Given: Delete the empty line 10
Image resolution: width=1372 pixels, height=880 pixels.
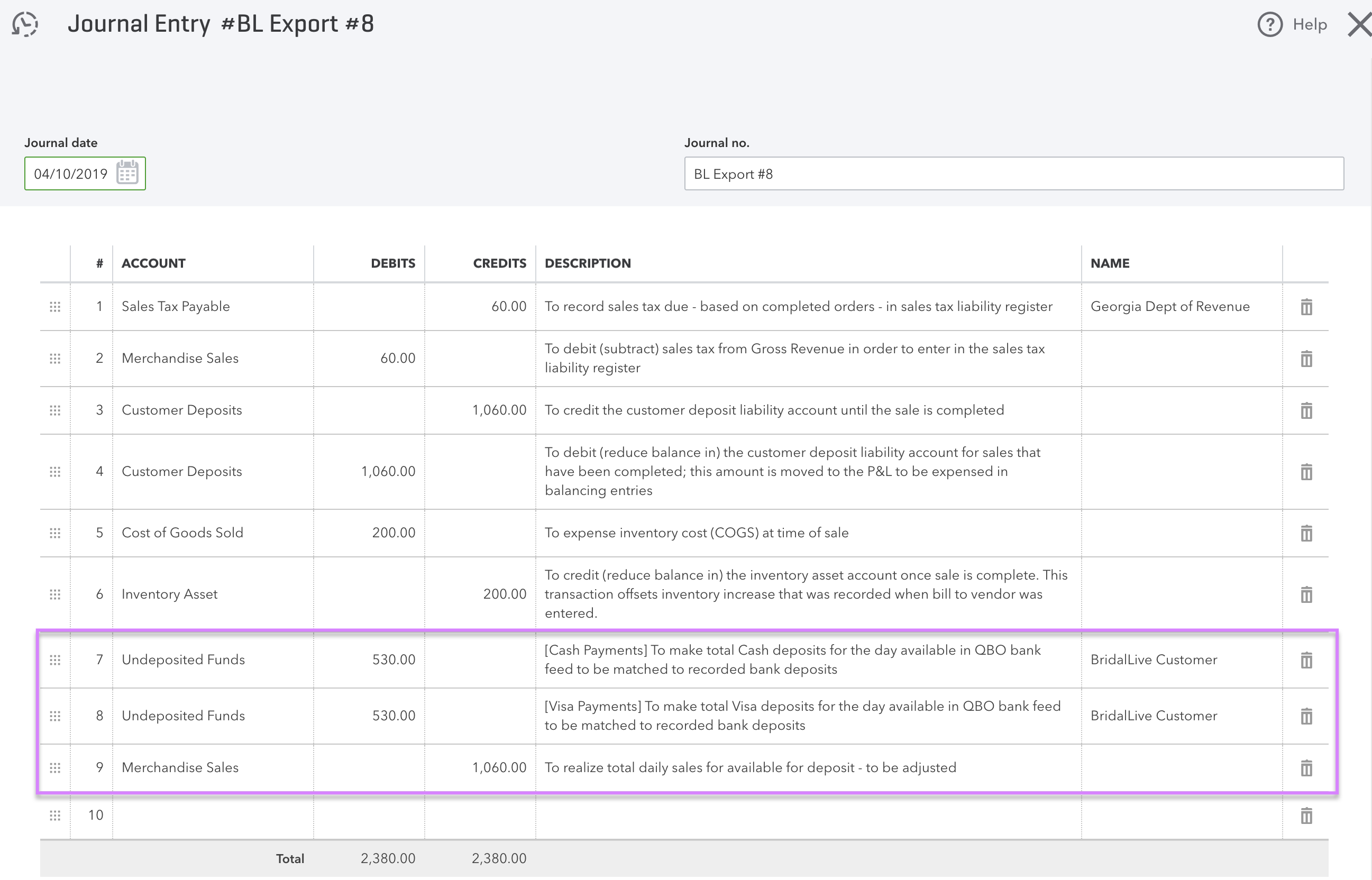Looking at the screenshot, I should point(1306,815).
